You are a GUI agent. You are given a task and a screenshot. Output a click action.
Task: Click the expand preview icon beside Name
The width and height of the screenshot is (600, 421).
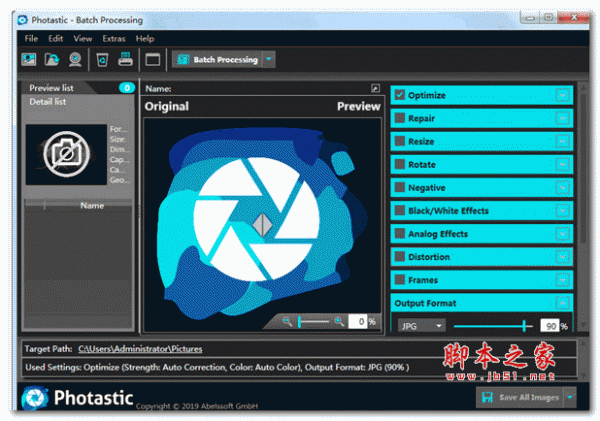point(375,88)
